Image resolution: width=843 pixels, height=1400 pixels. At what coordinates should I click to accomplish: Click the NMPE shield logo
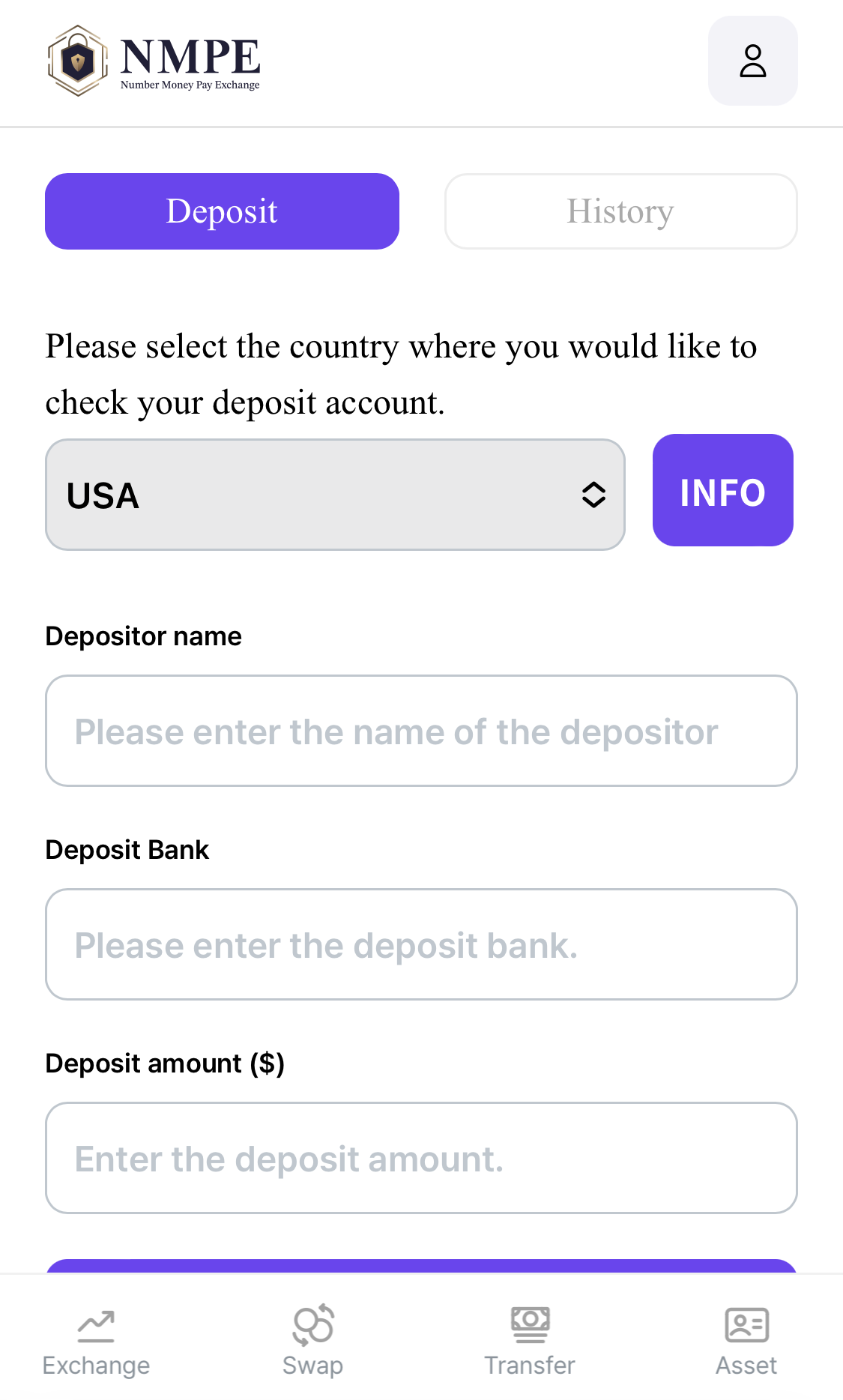pos(78,61)
